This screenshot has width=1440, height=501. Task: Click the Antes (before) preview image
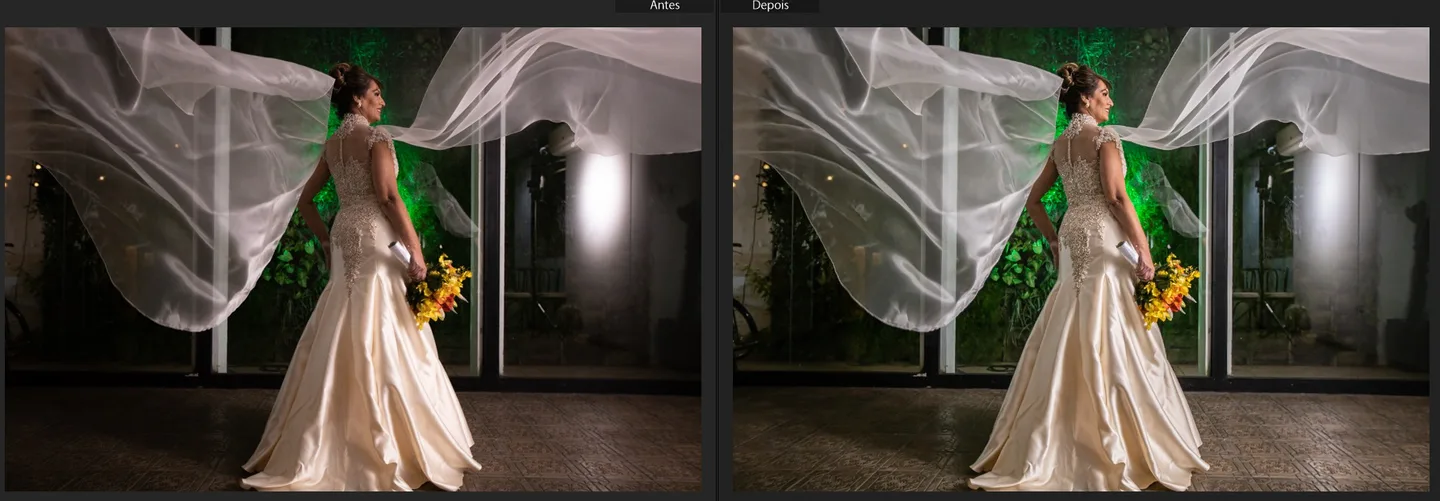353,259
